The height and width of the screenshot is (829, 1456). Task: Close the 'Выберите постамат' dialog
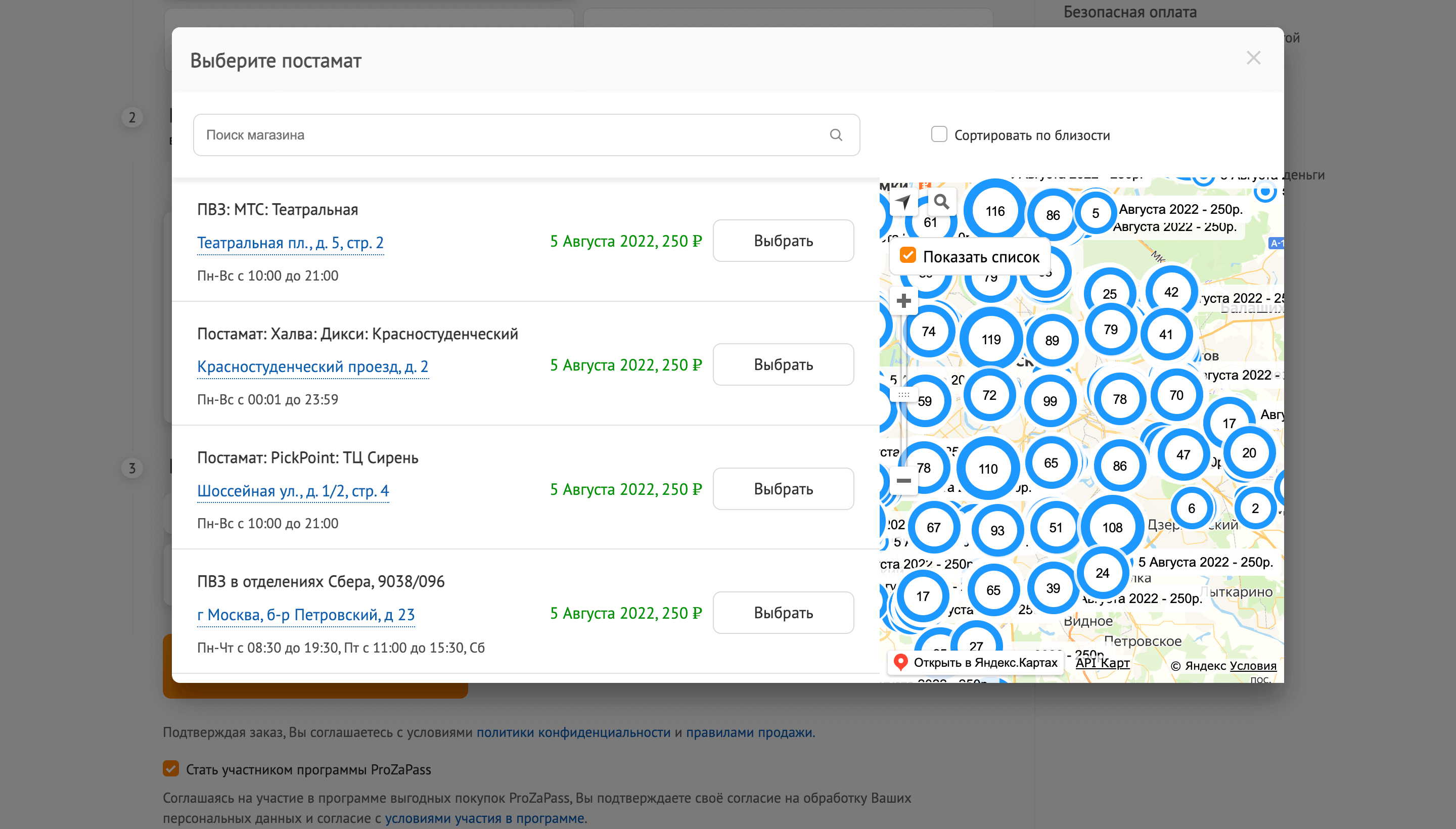click(1253, 58)
